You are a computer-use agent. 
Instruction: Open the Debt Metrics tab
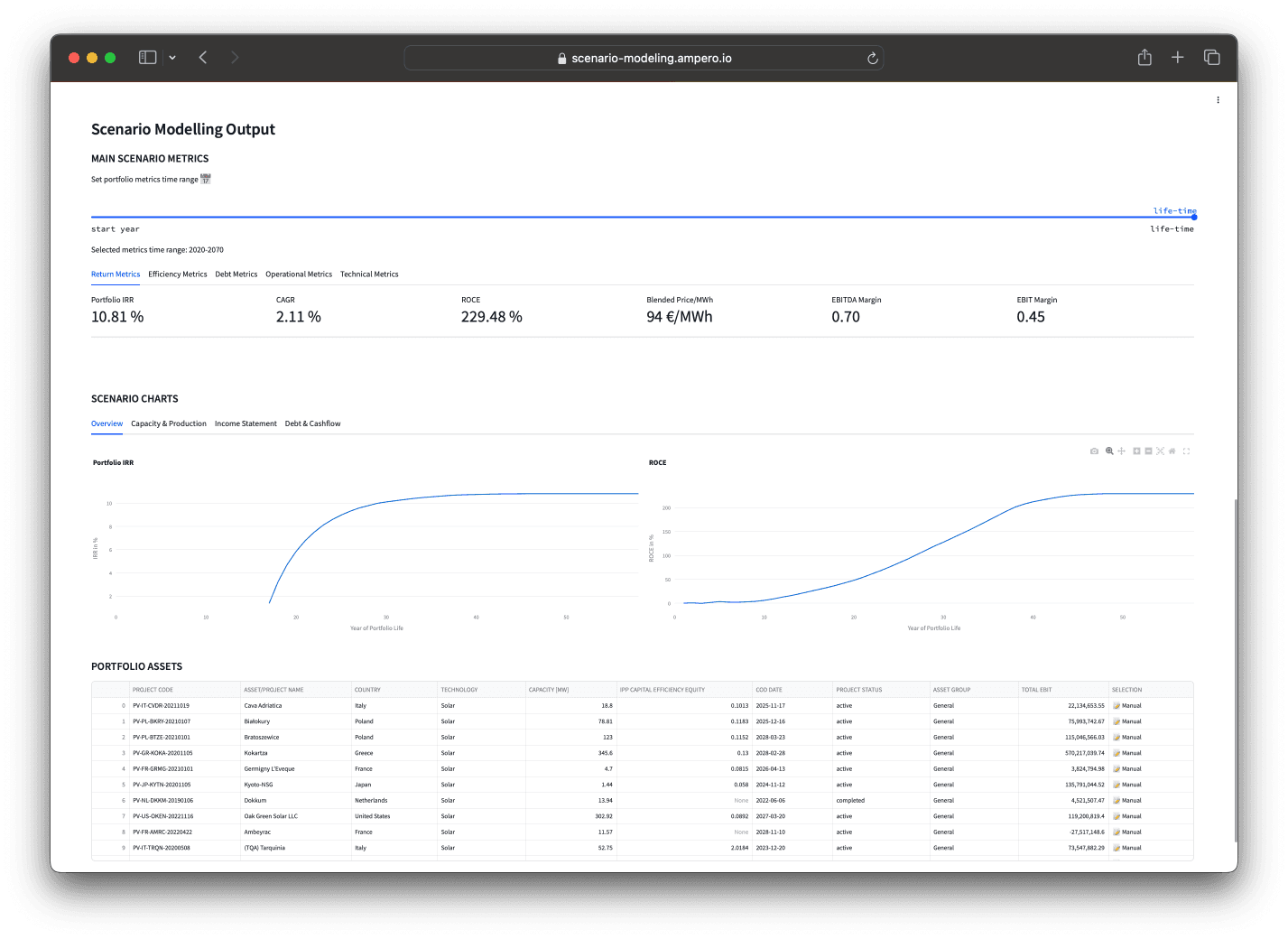(236, 274)
